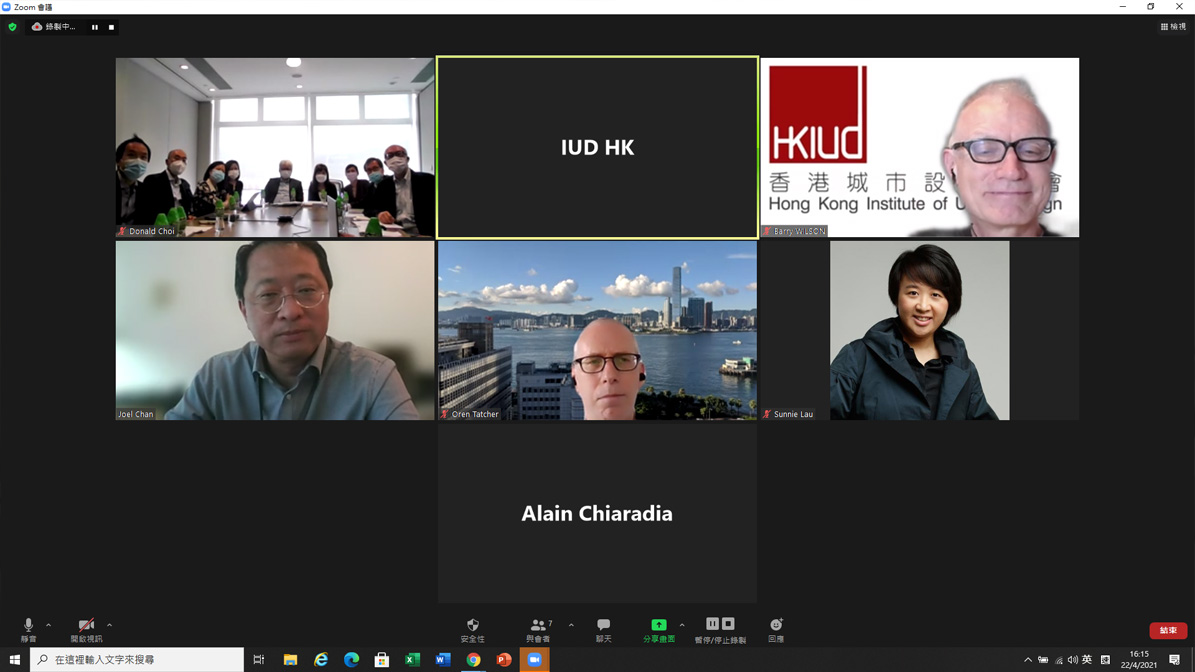
Task: Open the Chat panel
Action: click(x=604, y=629)
